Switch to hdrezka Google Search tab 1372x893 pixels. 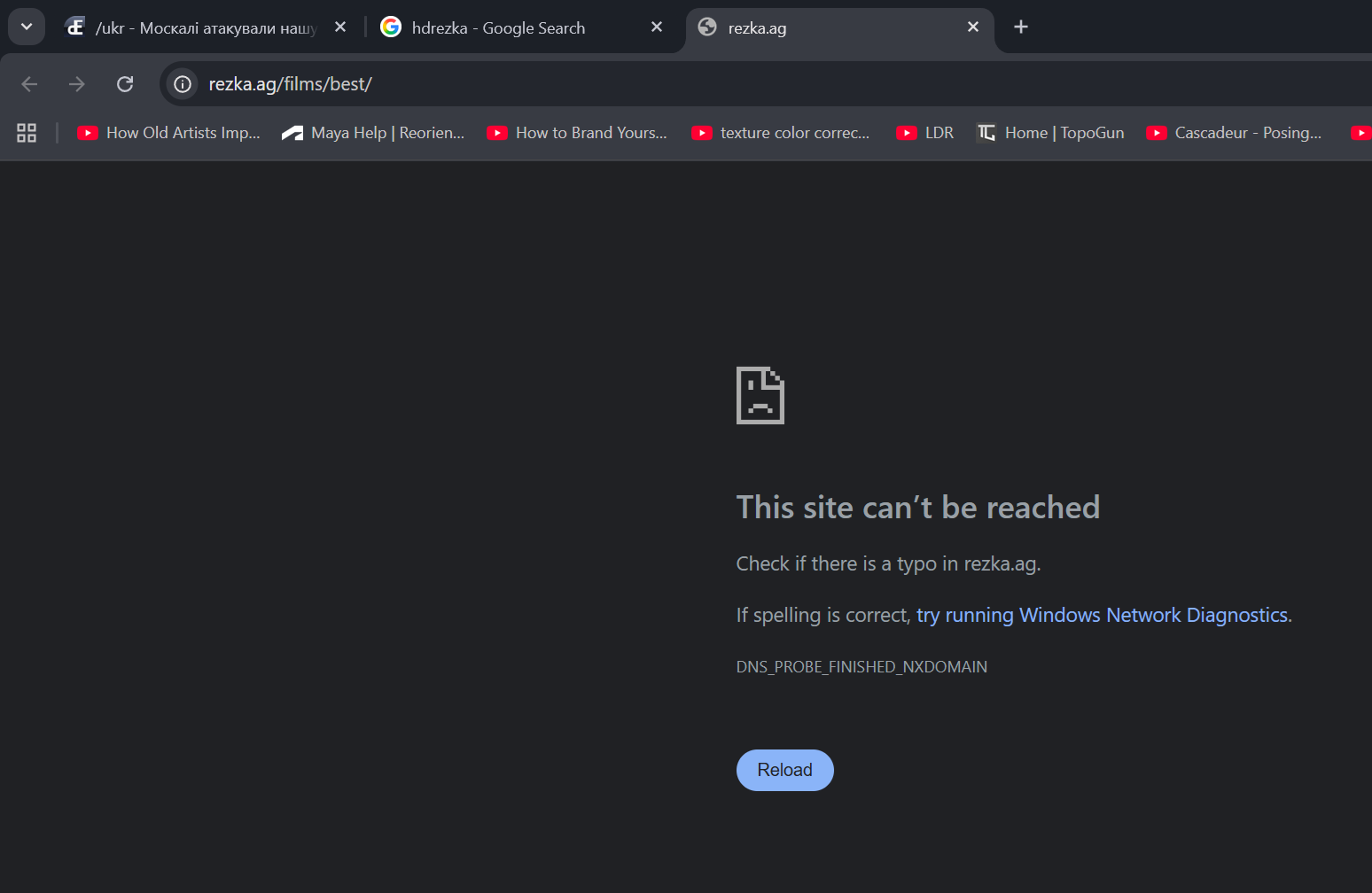pyautogui.click(x=498, y=28)
